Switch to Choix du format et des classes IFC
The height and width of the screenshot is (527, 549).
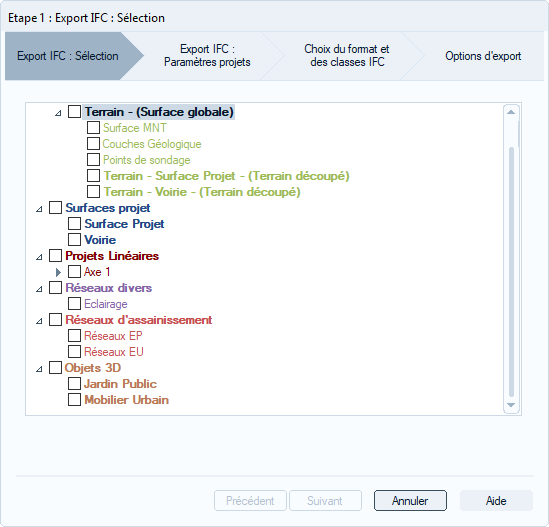[347, 56]
